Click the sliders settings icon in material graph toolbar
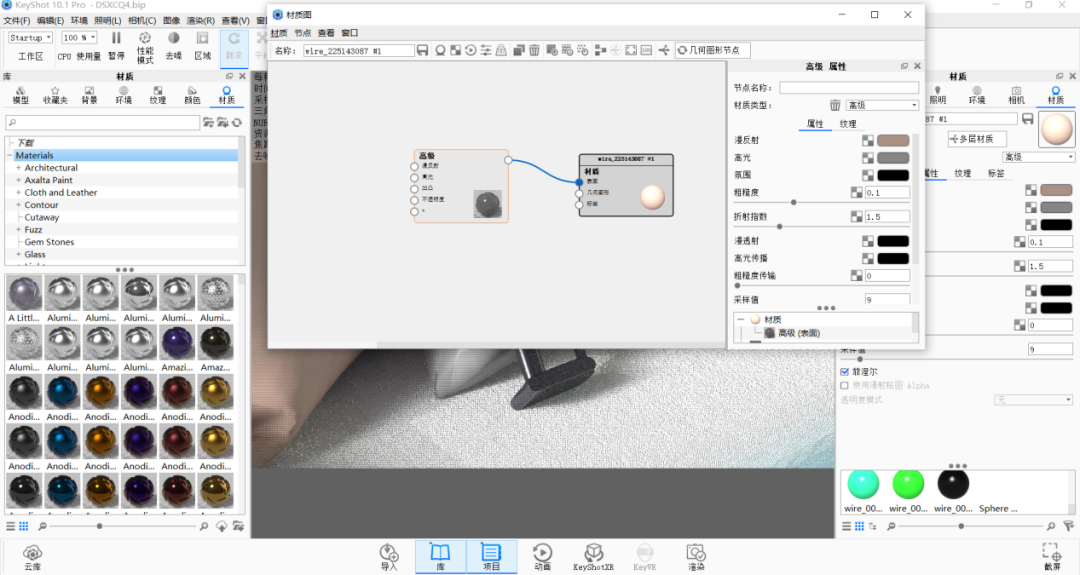 486,50
